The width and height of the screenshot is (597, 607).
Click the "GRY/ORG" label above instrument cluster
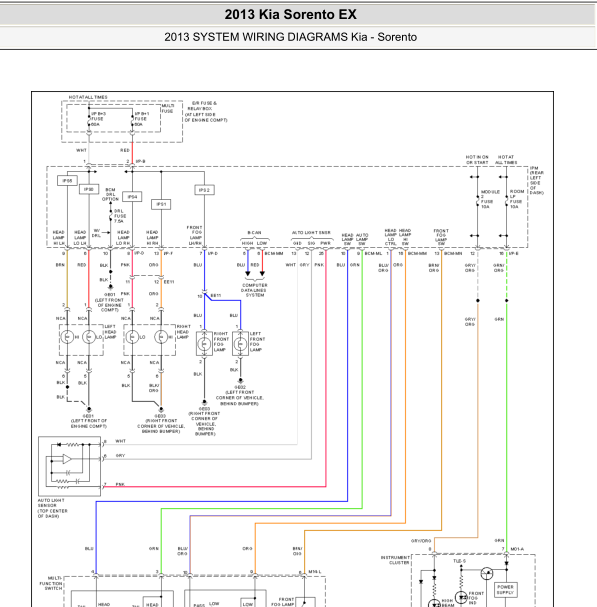pyautogui.click(x=421, y=541)
